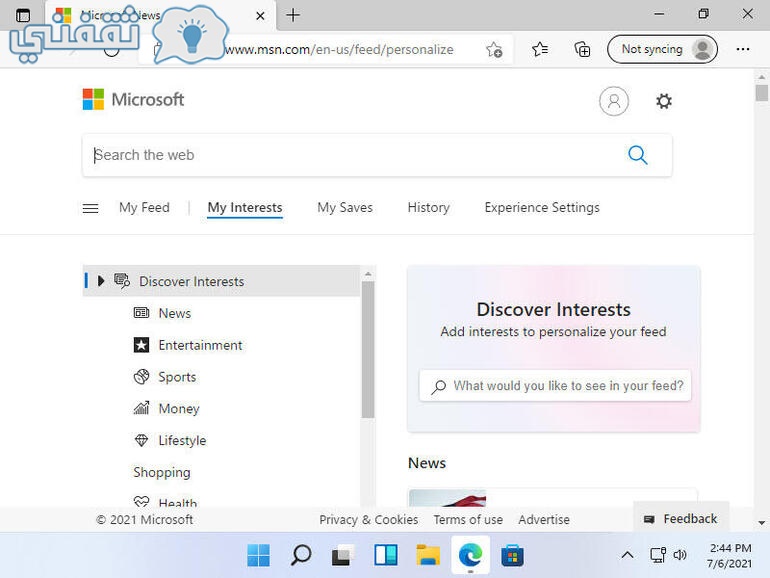
Task: Open the tab actions menu icon
Action: click(x=23, y=15)
